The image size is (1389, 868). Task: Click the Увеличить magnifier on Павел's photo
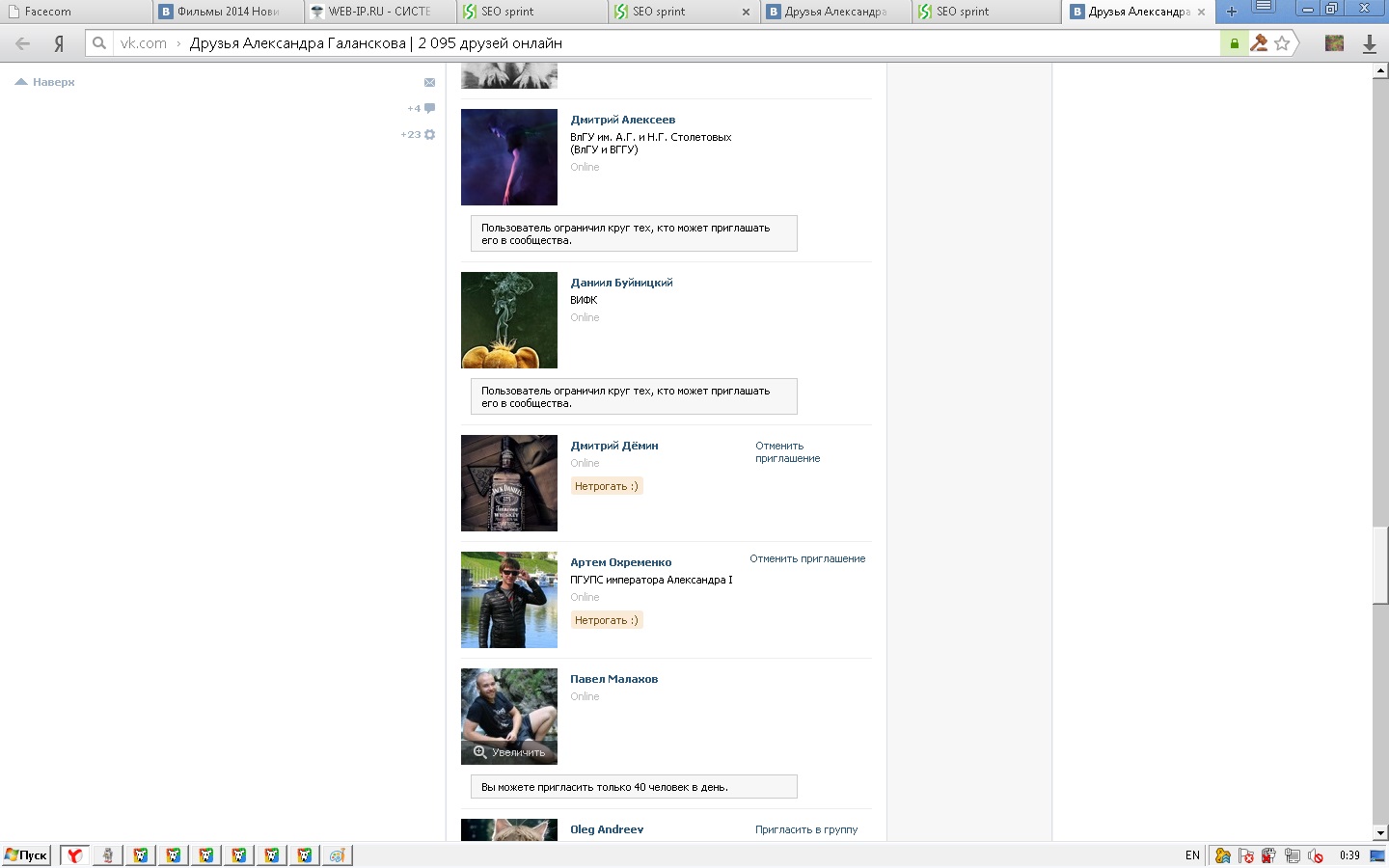[509, 752]
